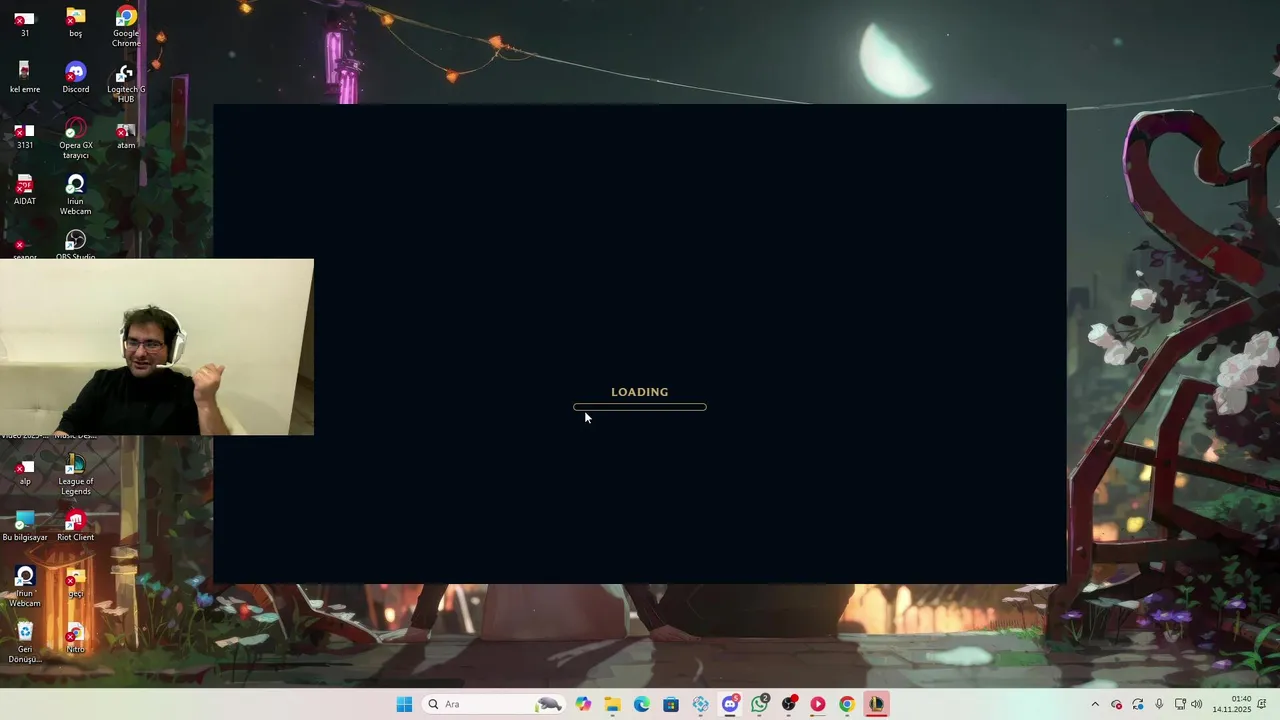Open the volume control in system tray
1280x720 pixels.
click(x=1196, y=704)
